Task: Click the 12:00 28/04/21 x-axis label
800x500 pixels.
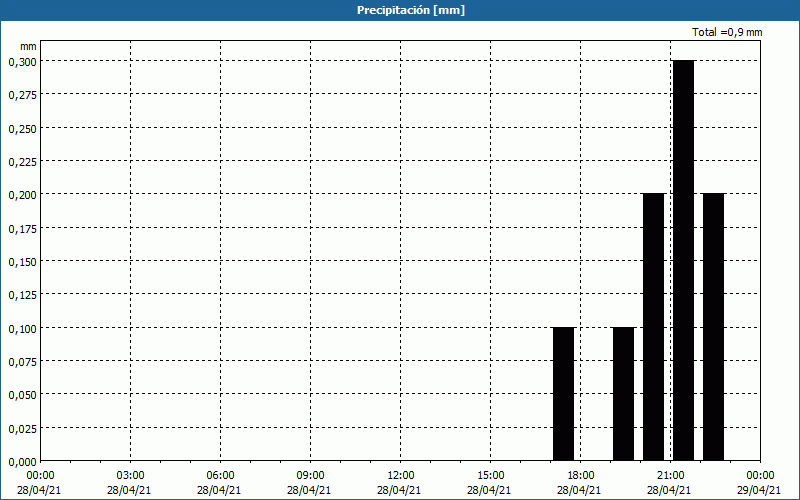Action: pyautogui.click(x=399, y=483)
